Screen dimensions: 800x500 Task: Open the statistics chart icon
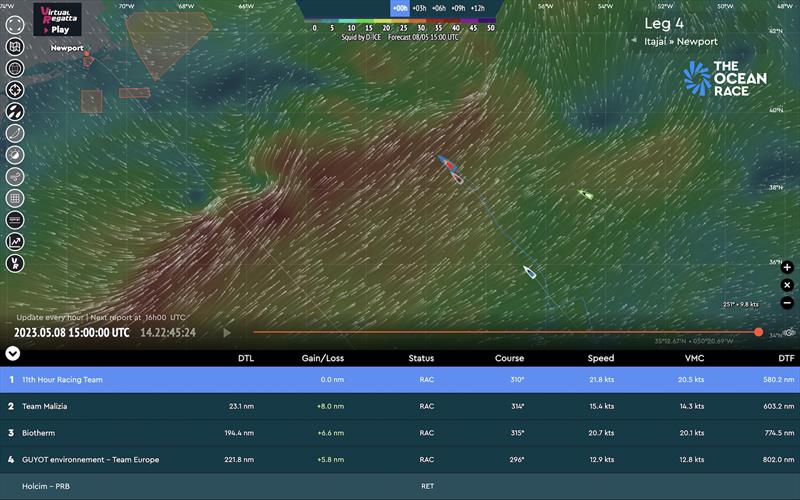(x=15, y=241)
